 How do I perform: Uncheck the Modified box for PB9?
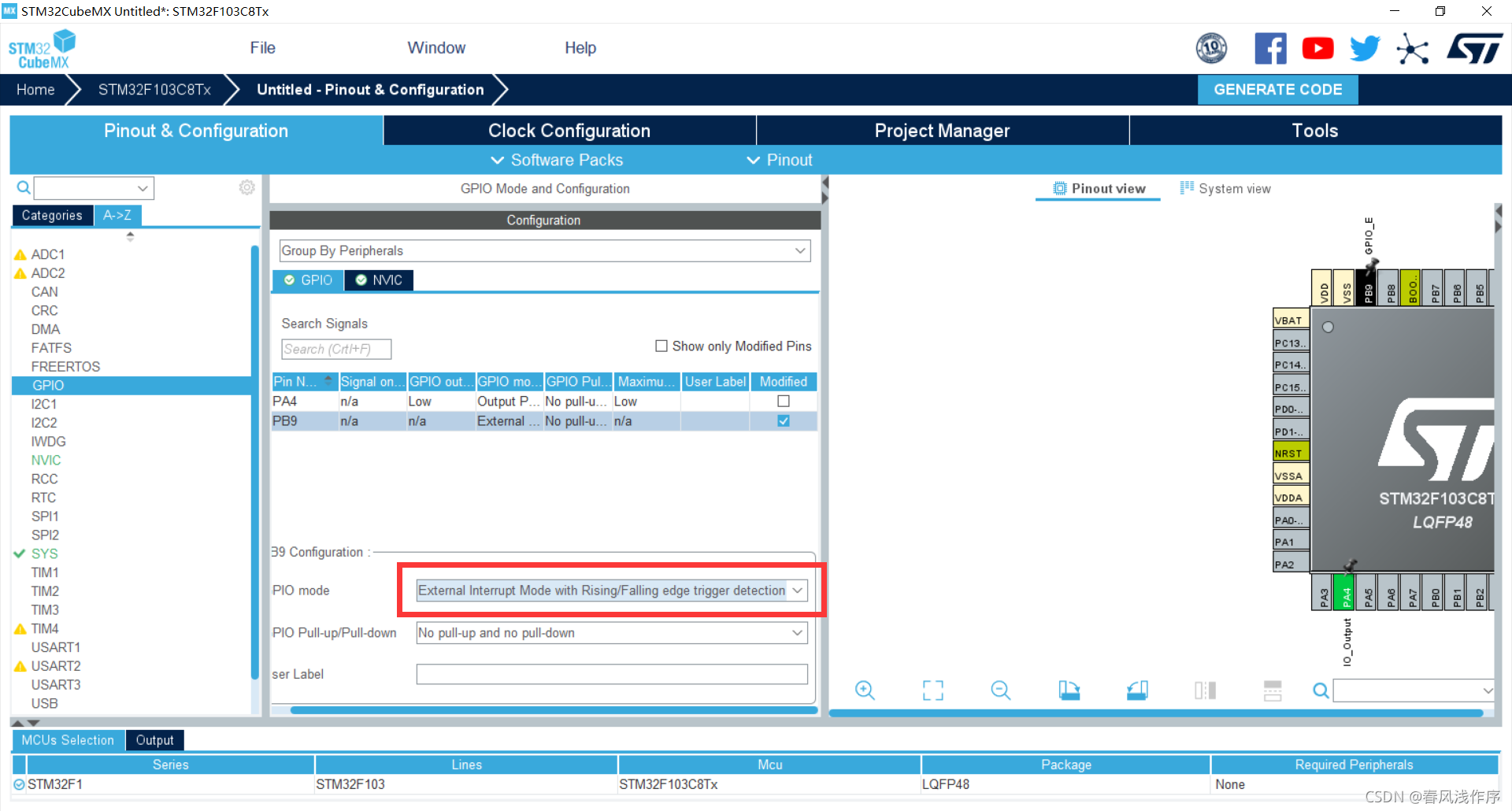click(x=784, y=420)
